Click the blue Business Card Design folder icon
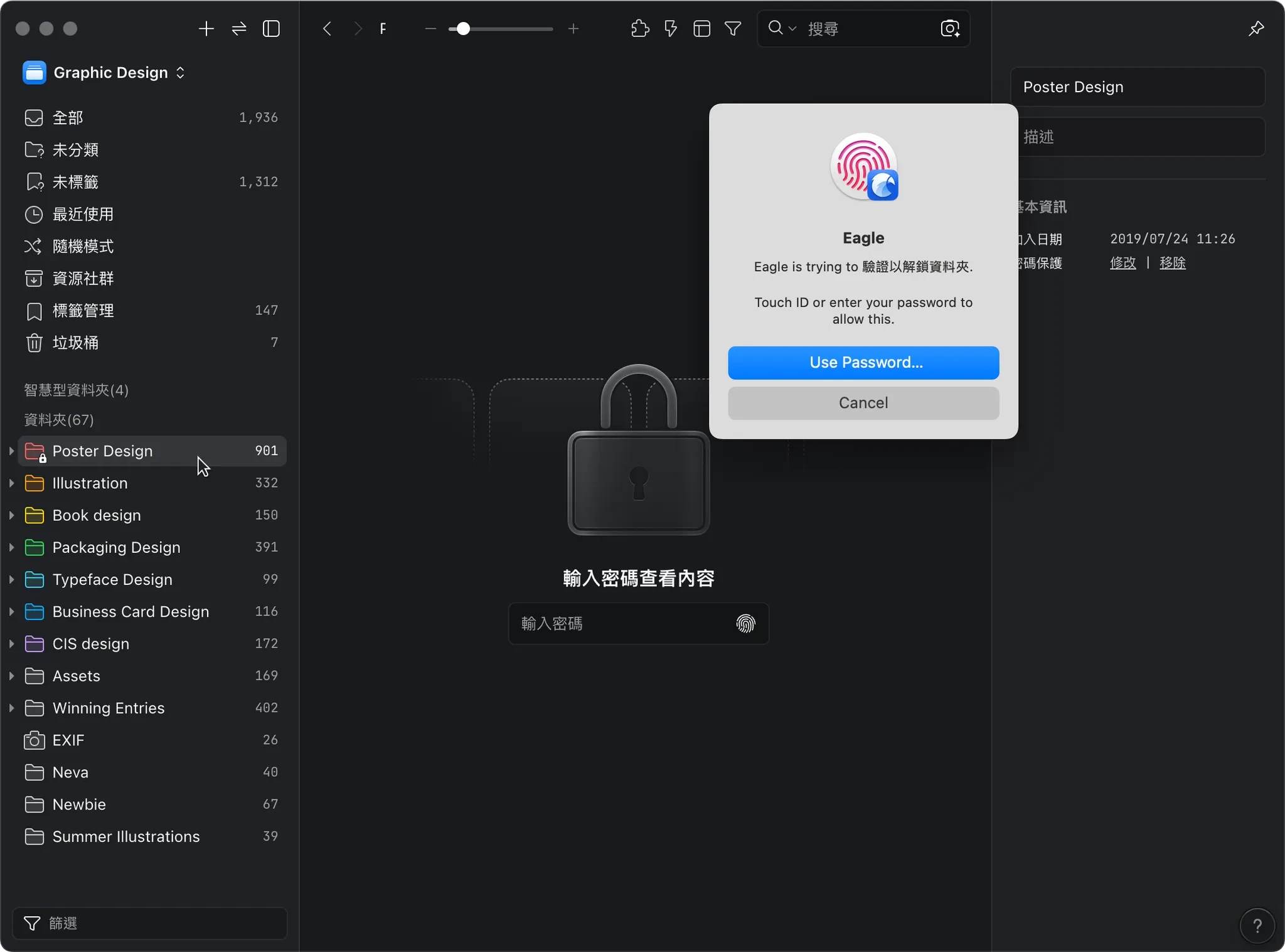The width and height of the screenshot is (1285, 952). [35, 612]
